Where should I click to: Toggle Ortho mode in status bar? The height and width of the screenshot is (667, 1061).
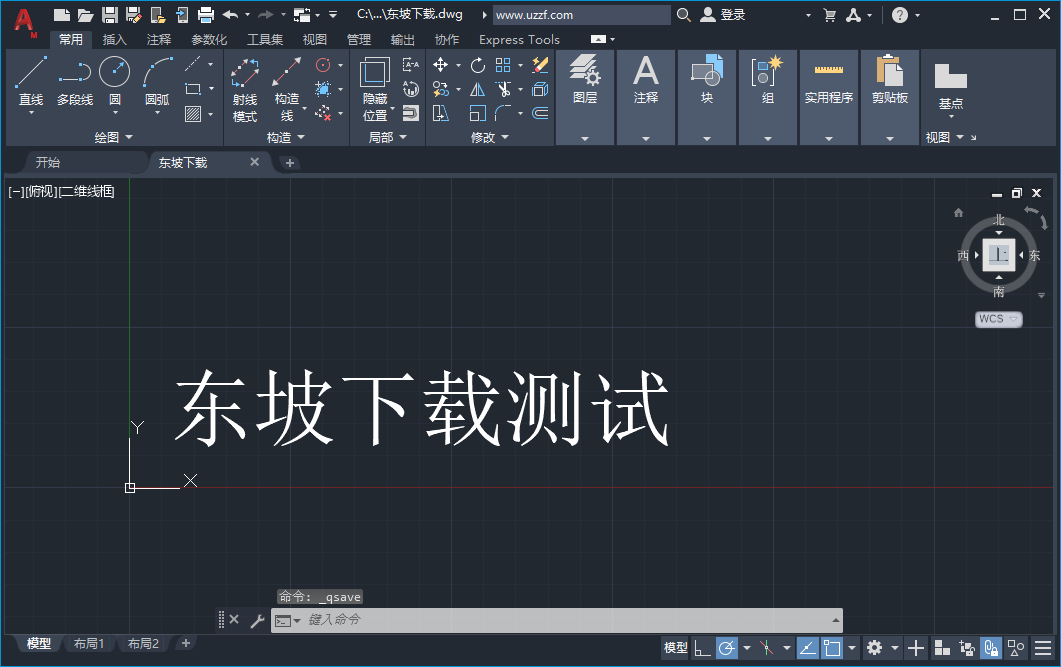tap(703, 648)
